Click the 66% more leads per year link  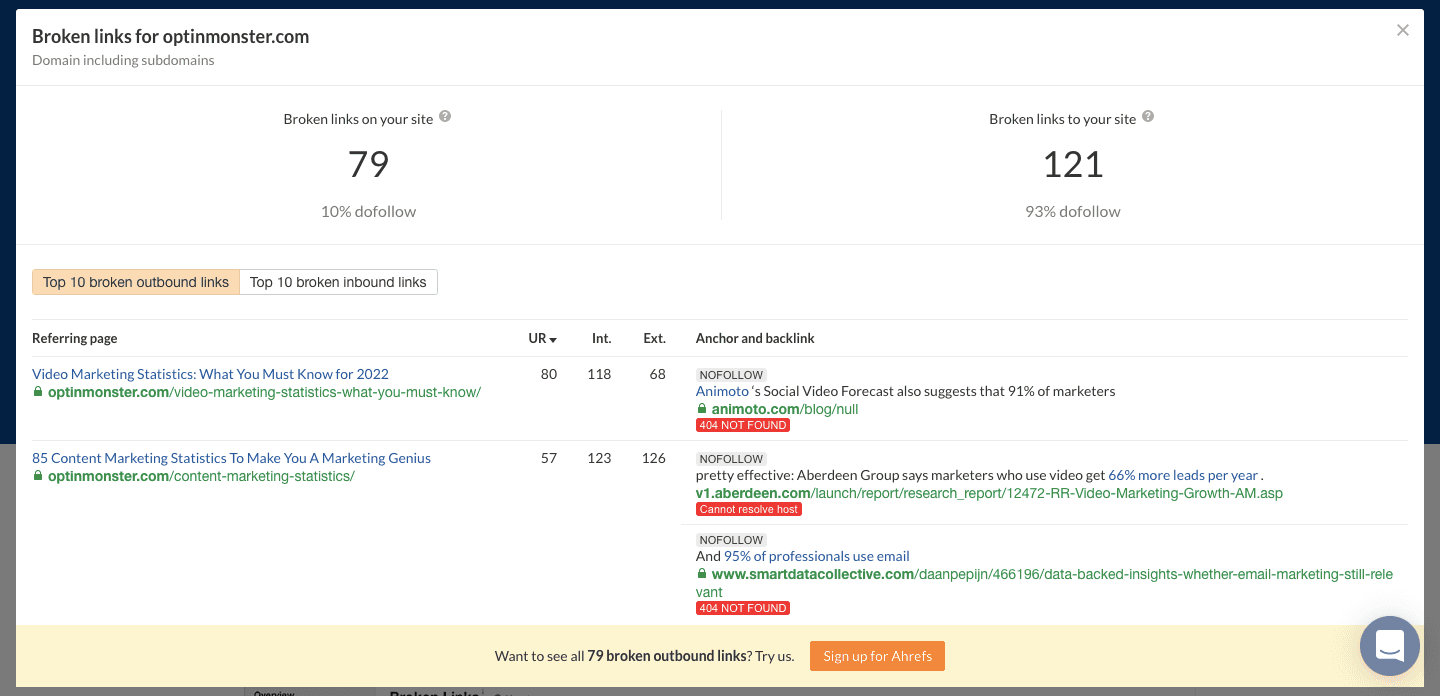pyautogui.click(x=1182, y=475)
